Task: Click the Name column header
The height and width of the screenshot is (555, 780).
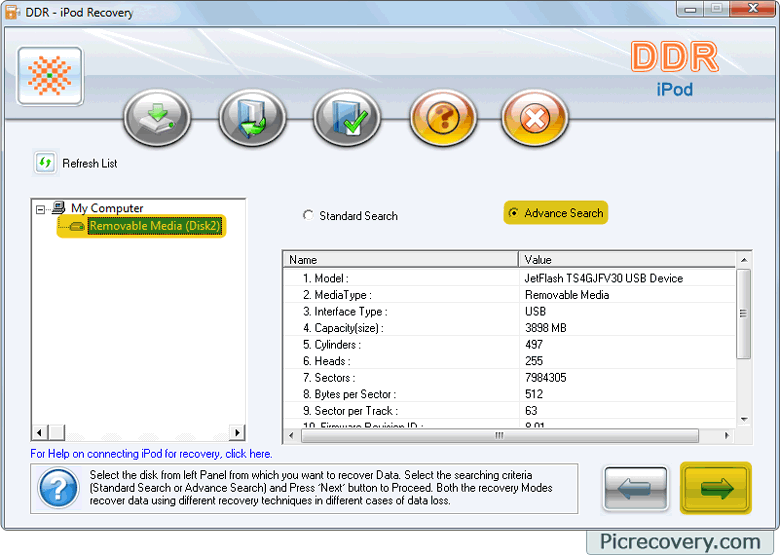Action: coord(400,260)
